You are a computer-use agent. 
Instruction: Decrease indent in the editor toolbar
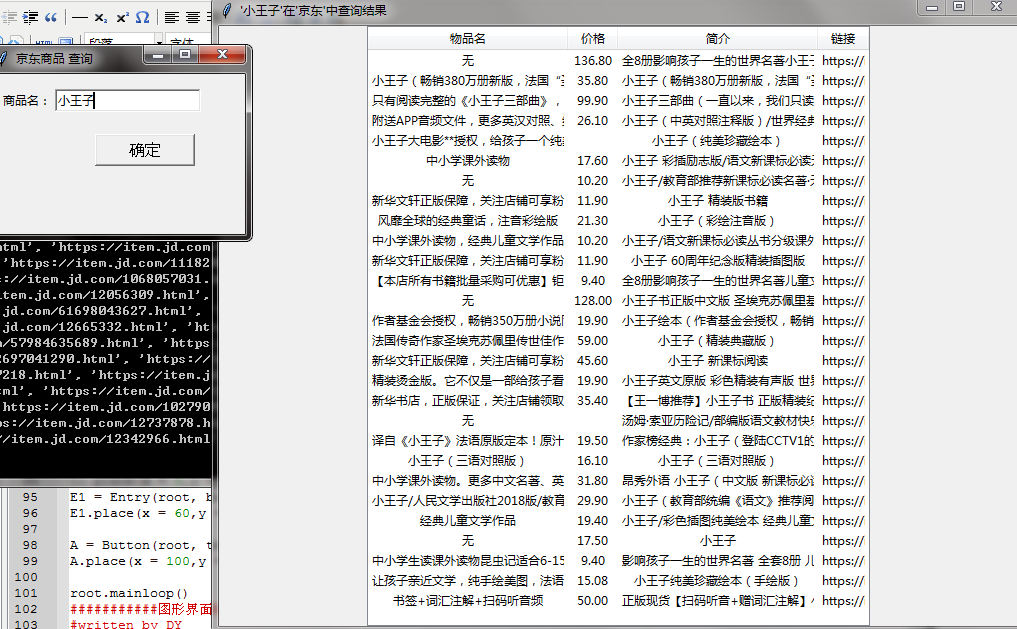[9, 18]
